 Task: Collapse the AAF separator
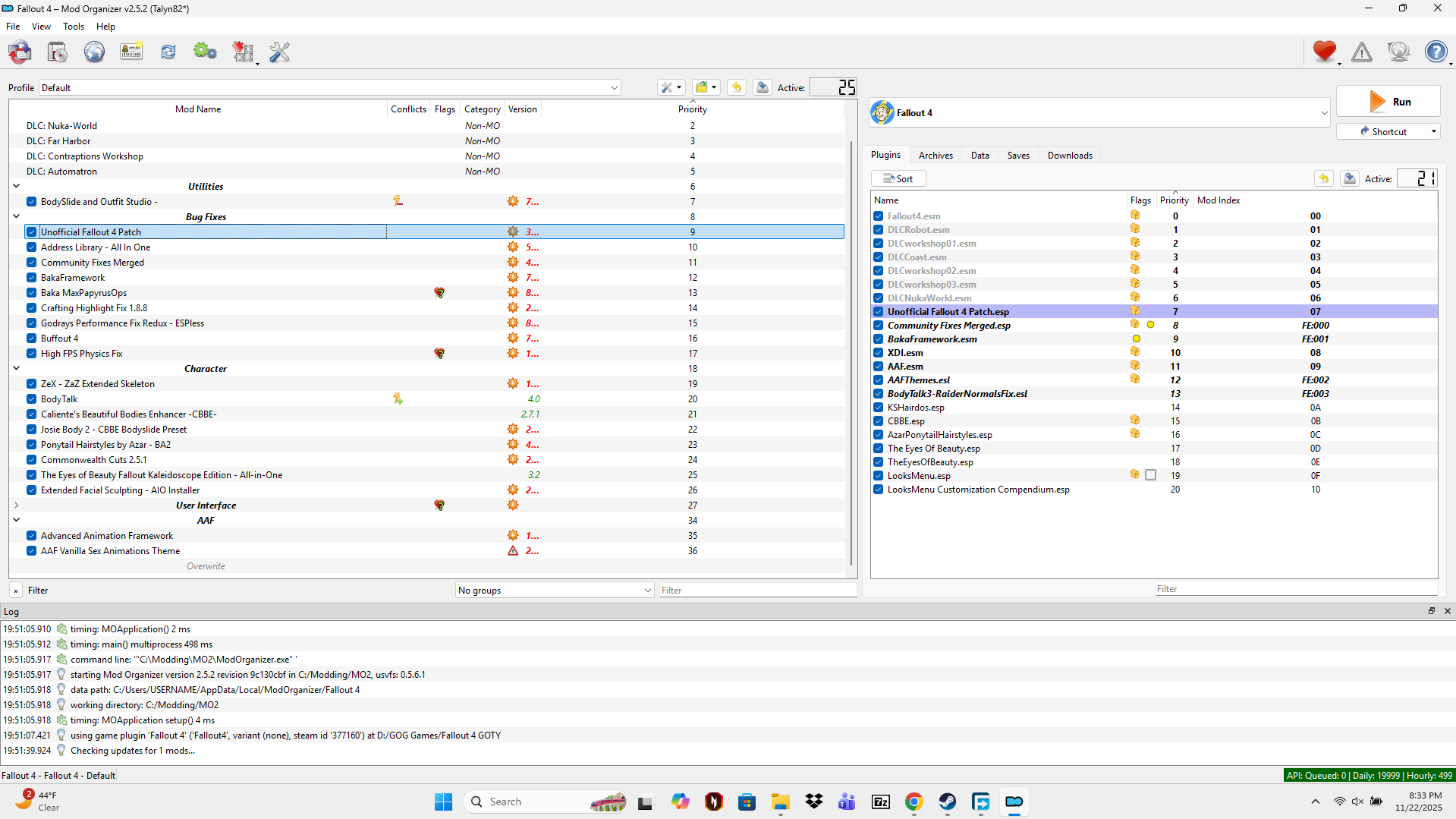[x=16, y=520]
